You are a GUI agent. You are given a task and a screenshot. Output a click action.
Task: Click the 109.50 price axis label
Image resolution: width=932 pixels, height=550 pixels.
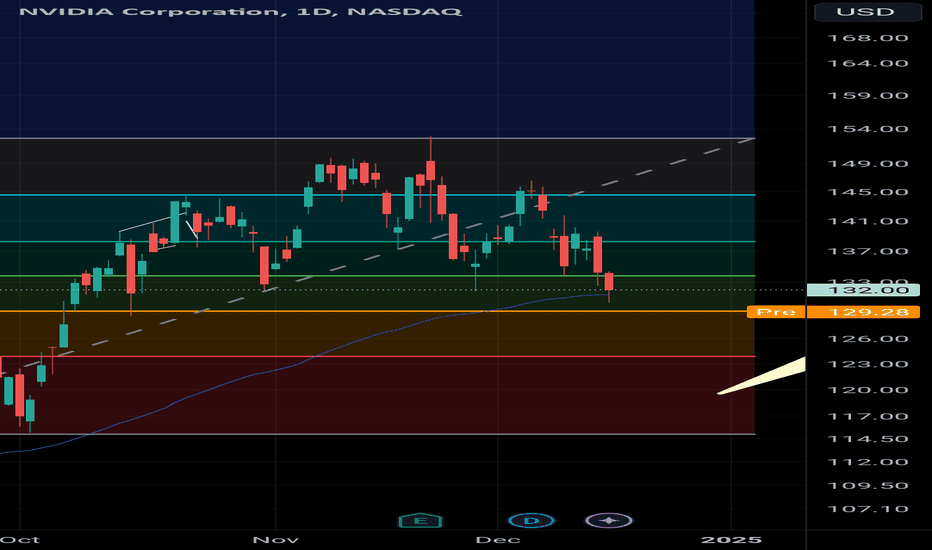click(868, 486)
